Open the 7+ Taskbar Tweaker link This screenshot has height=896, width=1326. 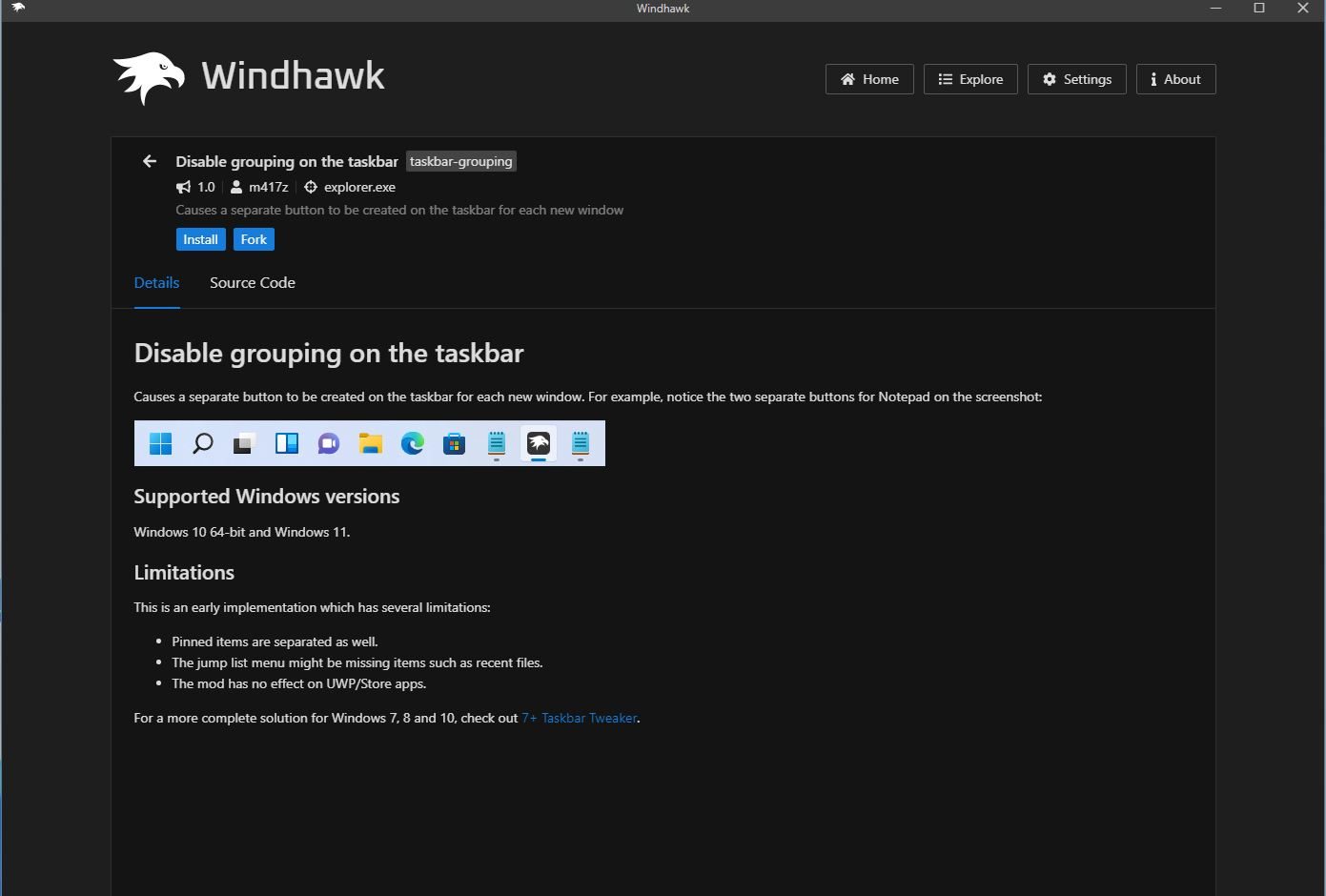[x=580, y=718]
